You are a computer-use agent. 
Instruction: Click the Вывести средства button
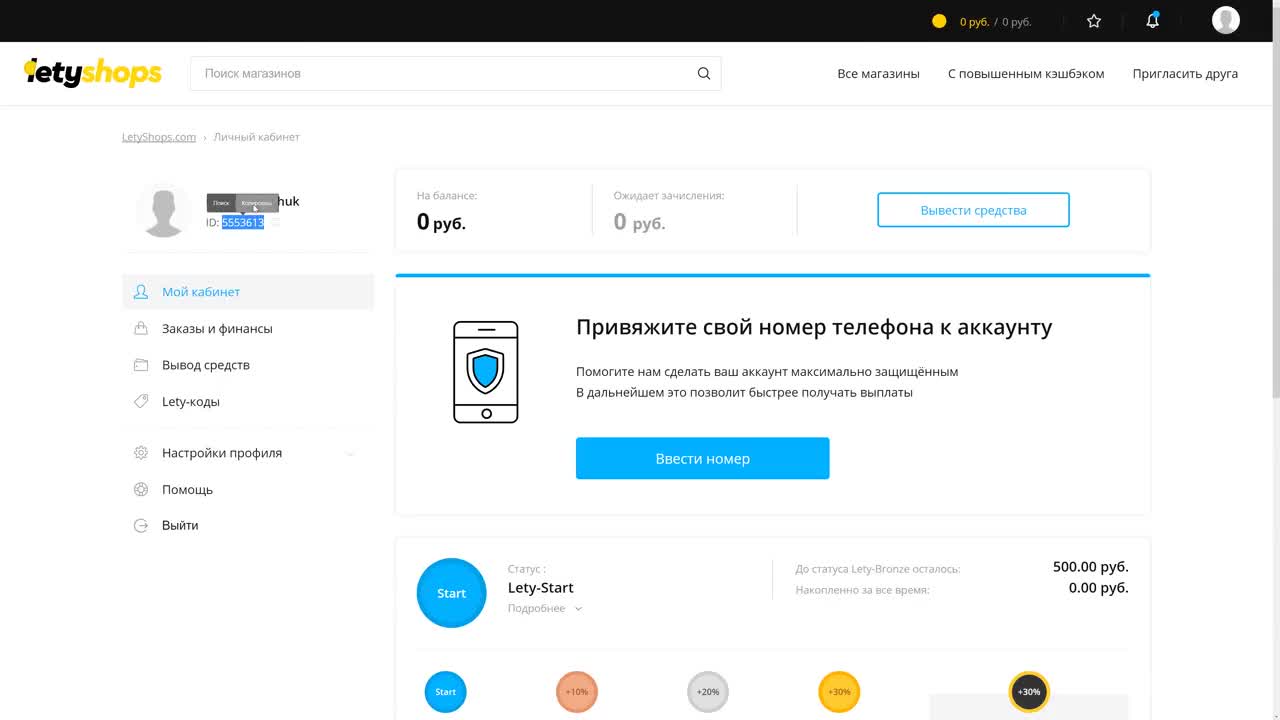[973, 210]
